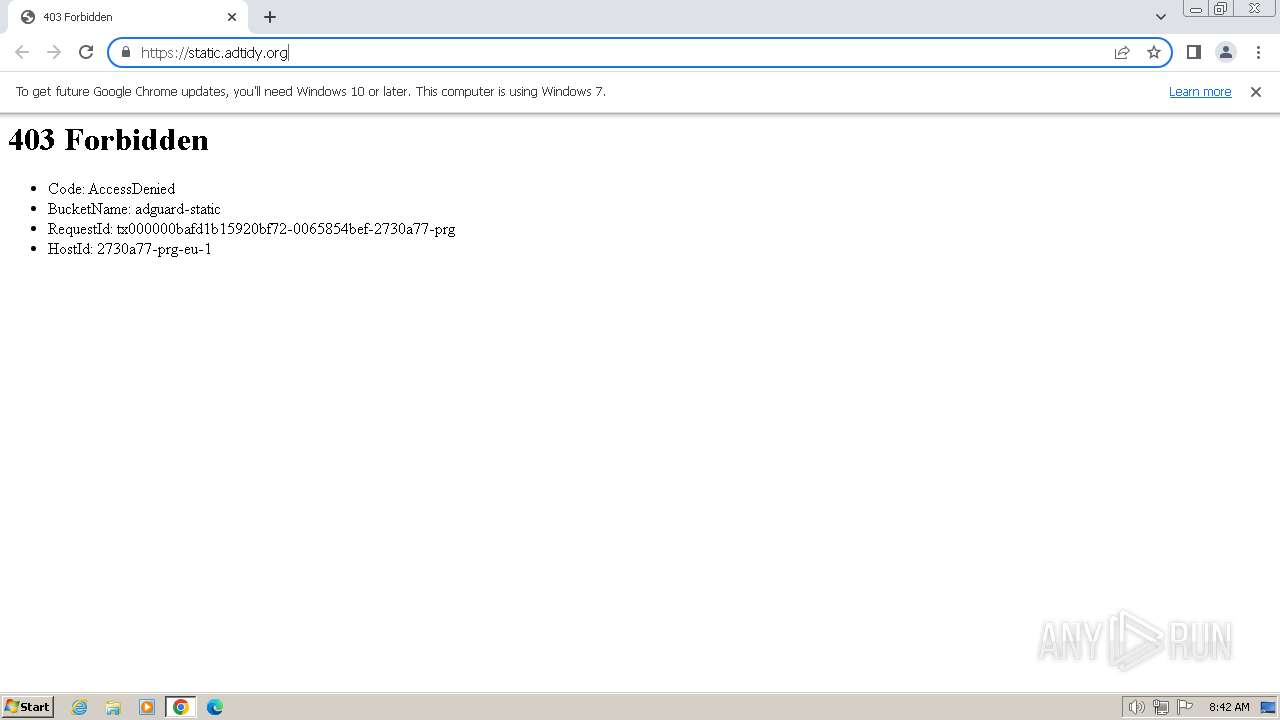Select 'HostId: 2730a77-prg-eu-1' line
1280x720 pixels.
click(x=130, y=249)
